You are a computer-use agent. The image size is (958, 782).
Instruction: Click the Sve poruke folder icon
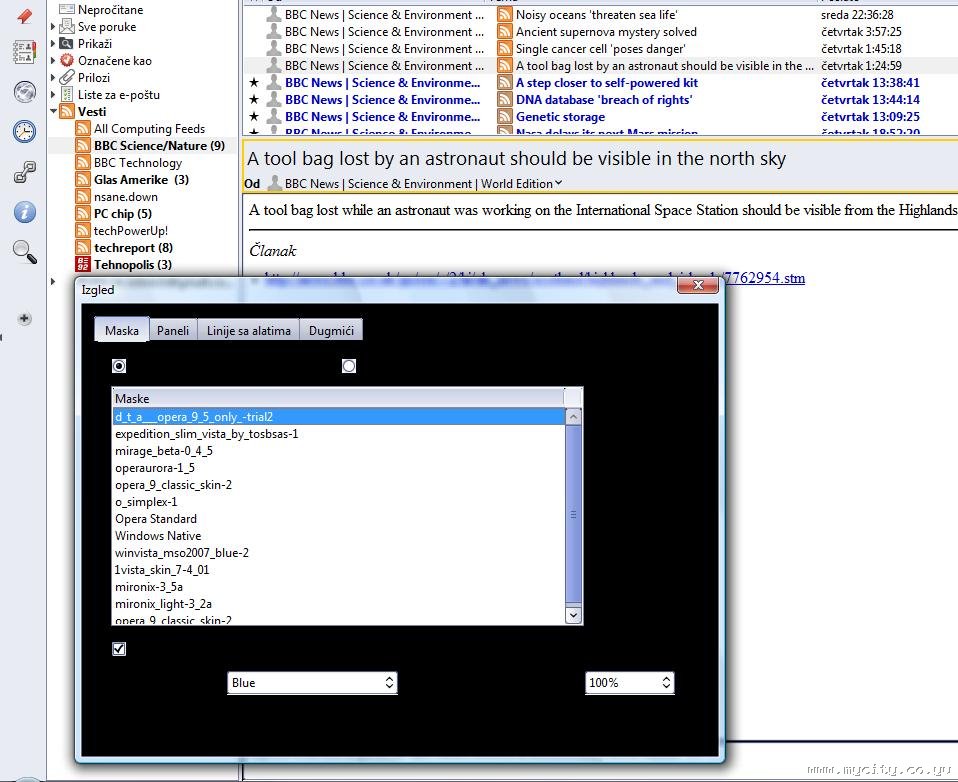pyautogui.click(x=67, y=26)
